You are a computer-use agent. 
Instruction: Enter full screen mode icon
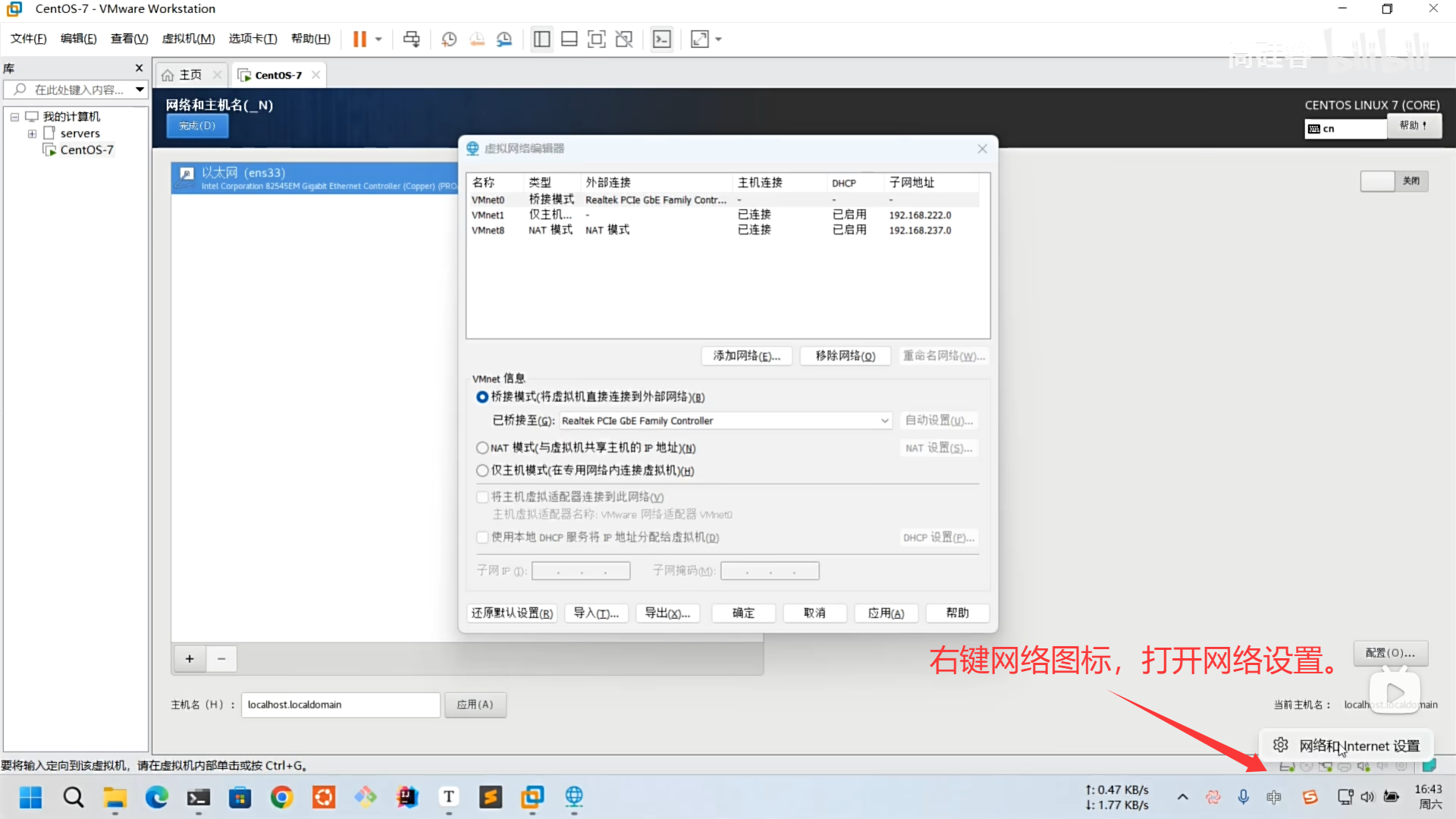[x=597, y=39]
